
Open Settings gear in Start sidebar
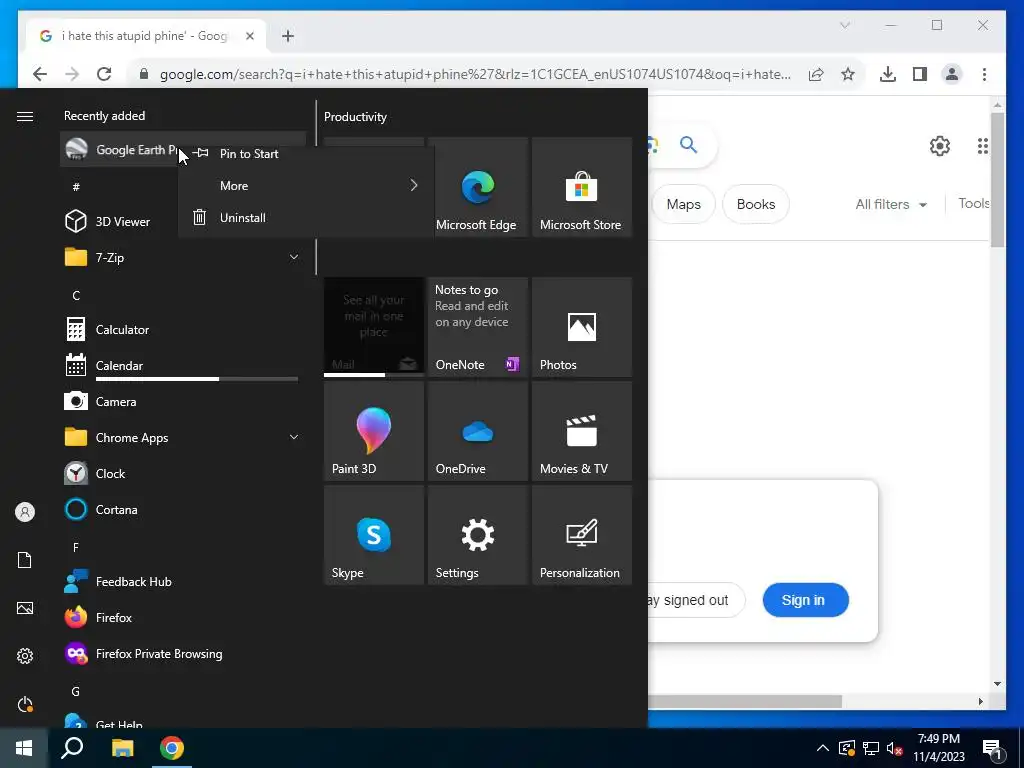tap(25, 656)
